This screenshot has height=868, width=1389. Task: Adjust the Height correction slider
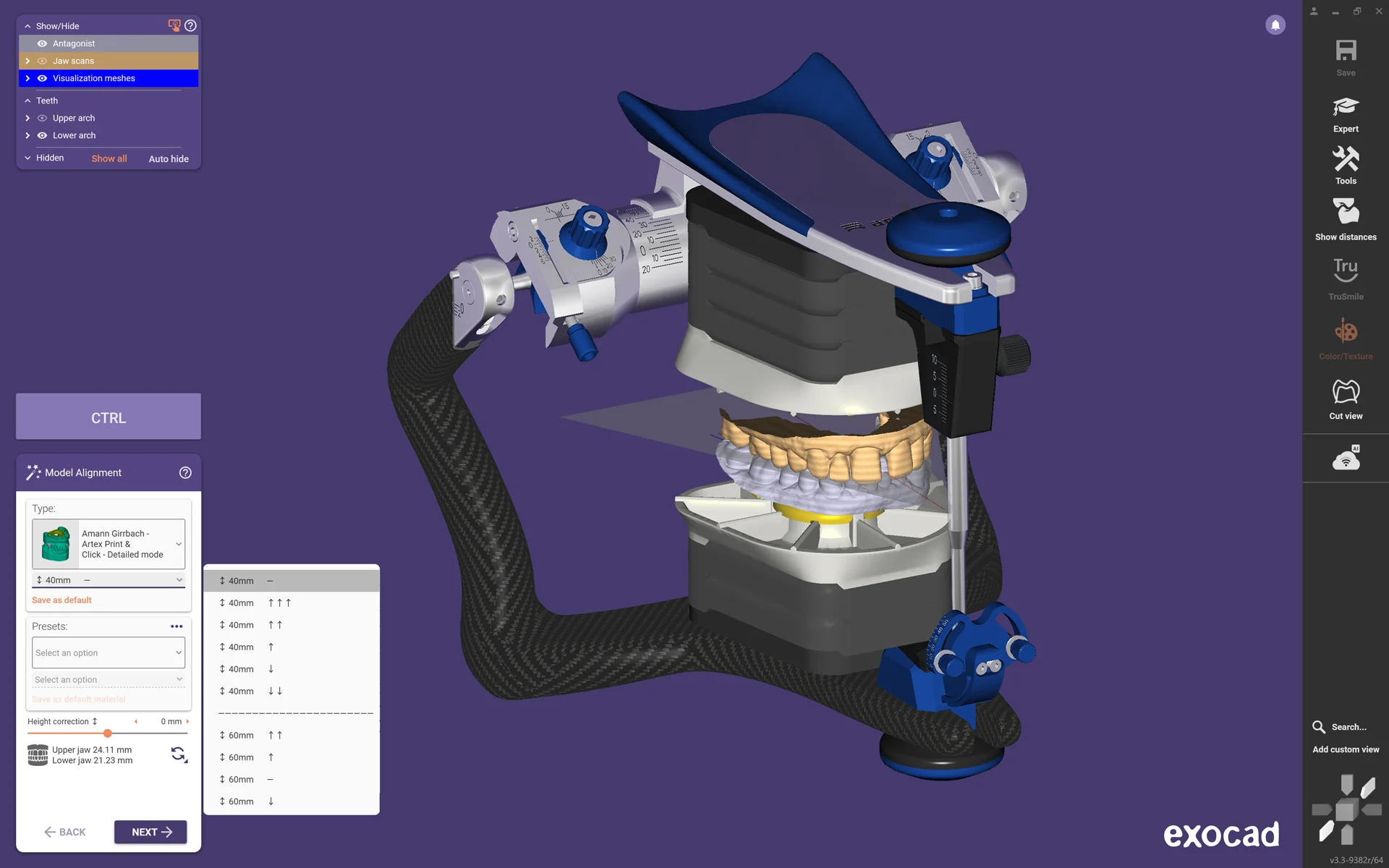tap(107, 733)
